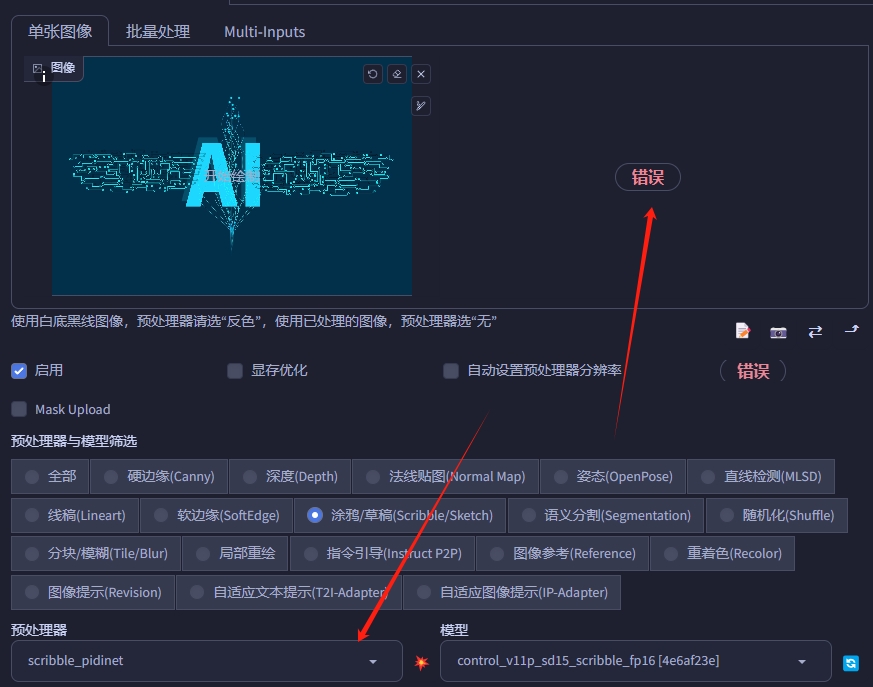
Task: Click the eraser icon on the image canvas
Action: click(396, 73)
